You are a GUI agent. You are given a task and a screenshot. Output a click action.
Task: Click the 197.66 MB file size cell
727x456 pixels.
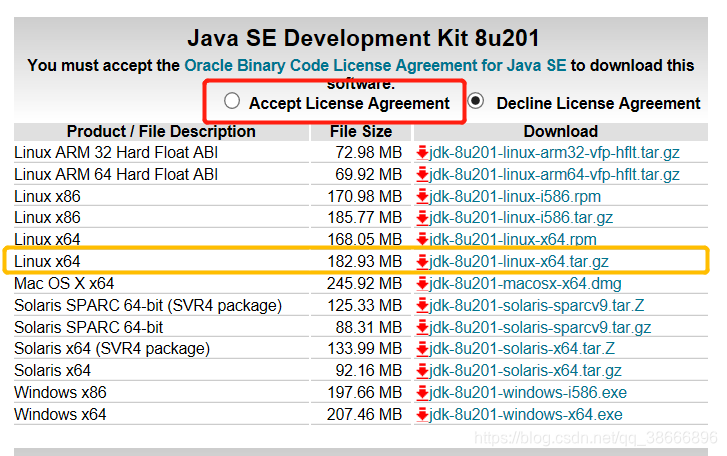pyautogui.click(x=364, y=393)
